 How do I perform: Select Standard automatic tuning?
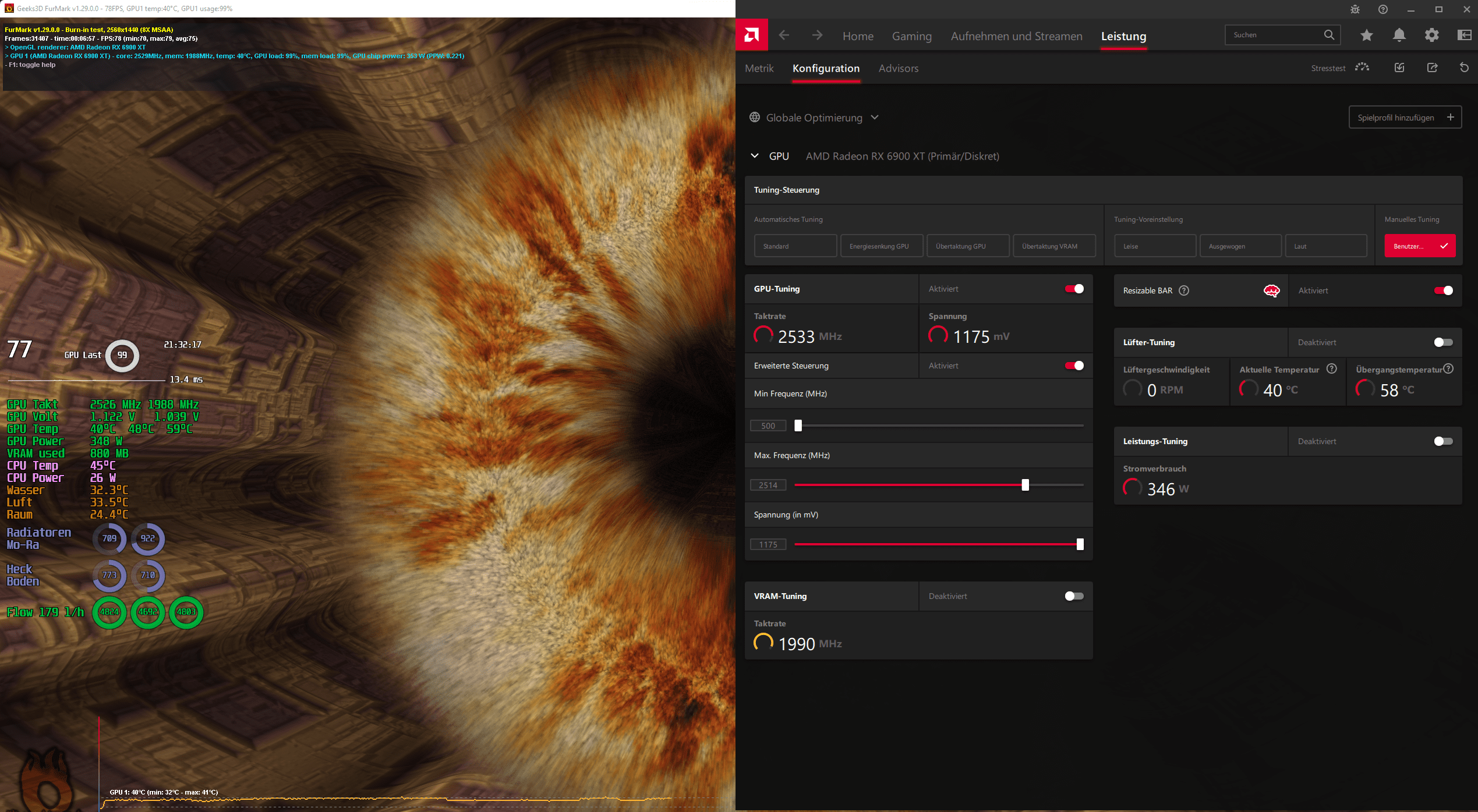click(x=795, y=246)
